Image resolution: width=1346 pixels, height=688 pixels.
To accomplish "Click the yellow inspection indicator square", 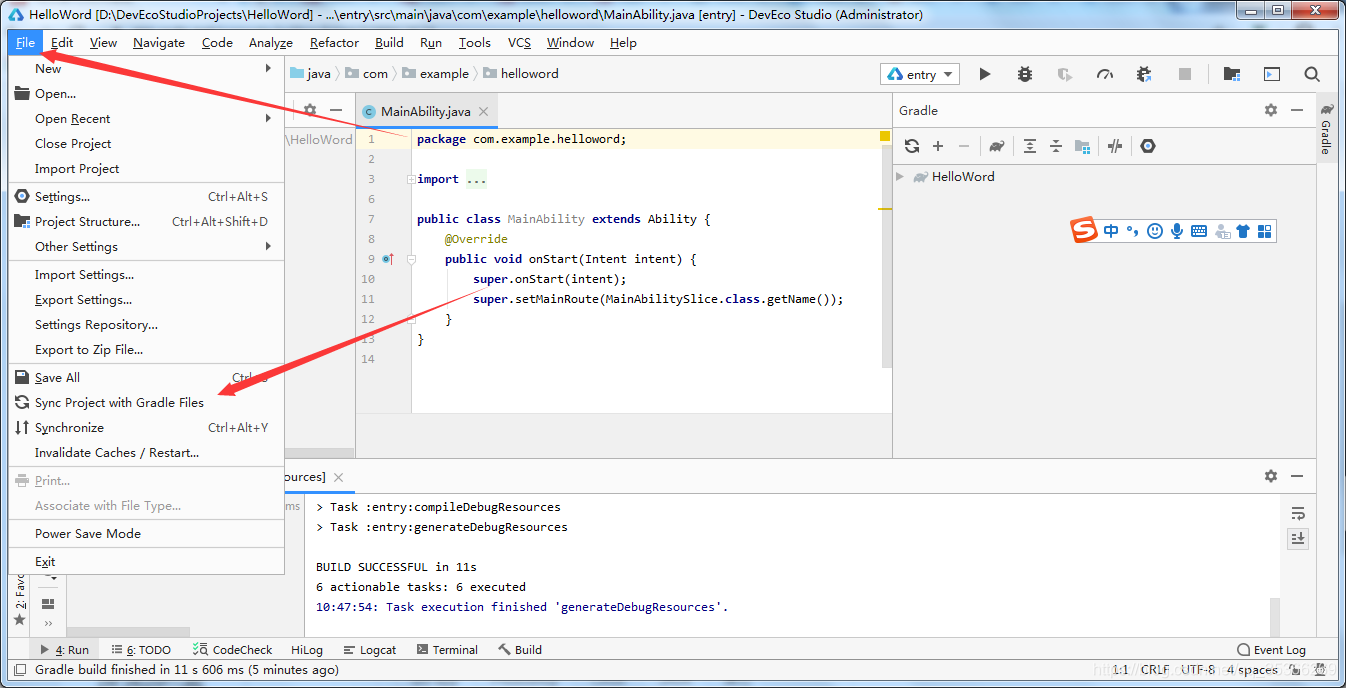I will click(x=885, y=136).
